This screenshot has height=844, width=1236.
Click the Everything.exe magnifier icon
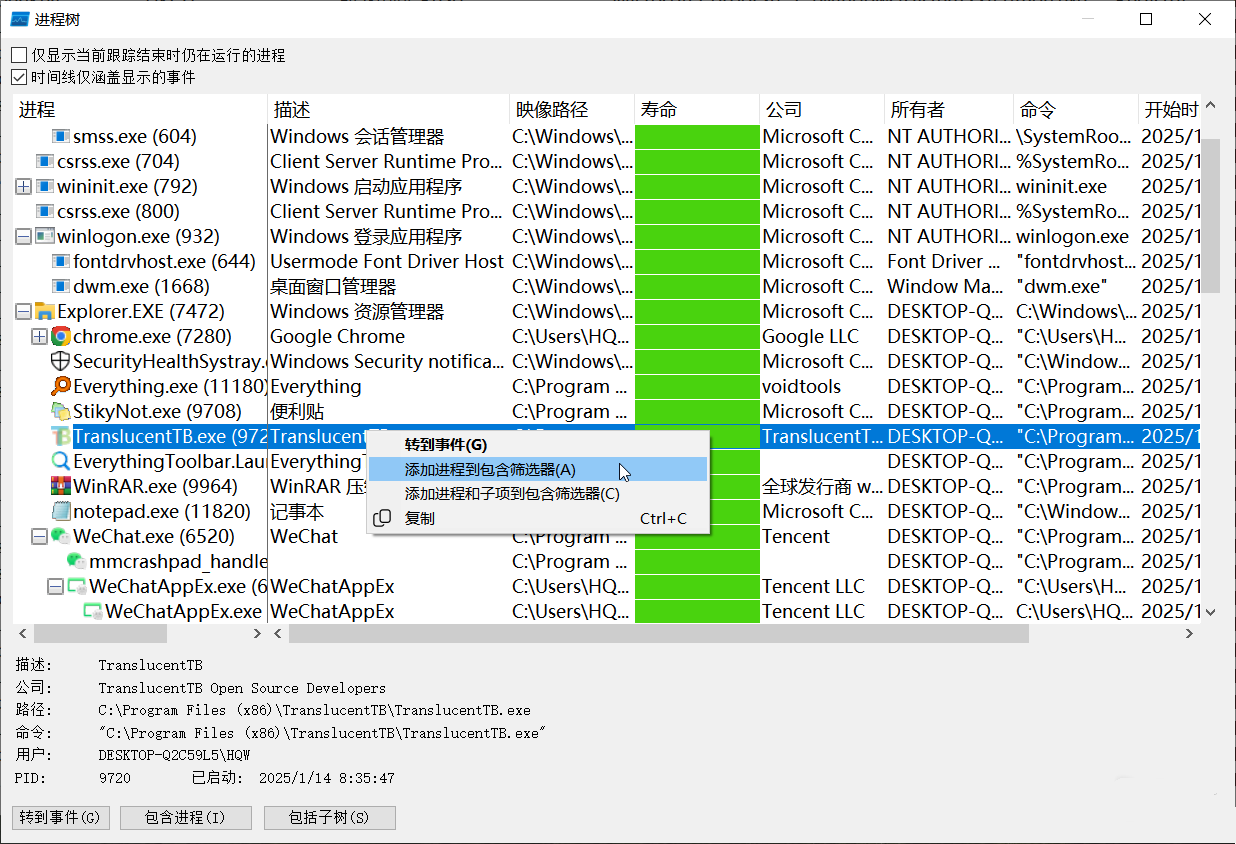pyautogui.click(x=60, y=386)
